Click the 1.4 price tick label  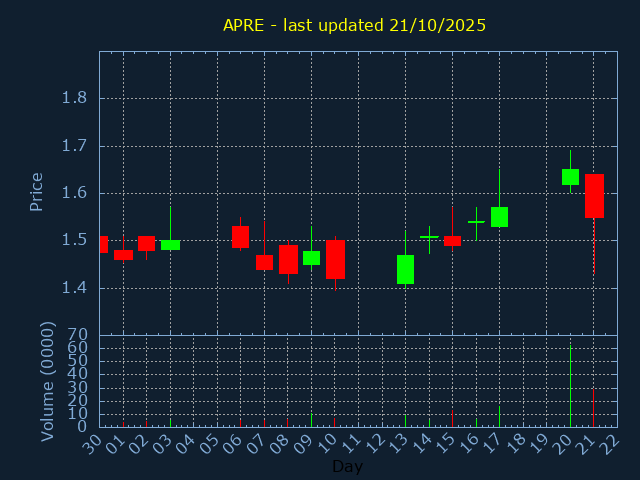pos(74,288)
